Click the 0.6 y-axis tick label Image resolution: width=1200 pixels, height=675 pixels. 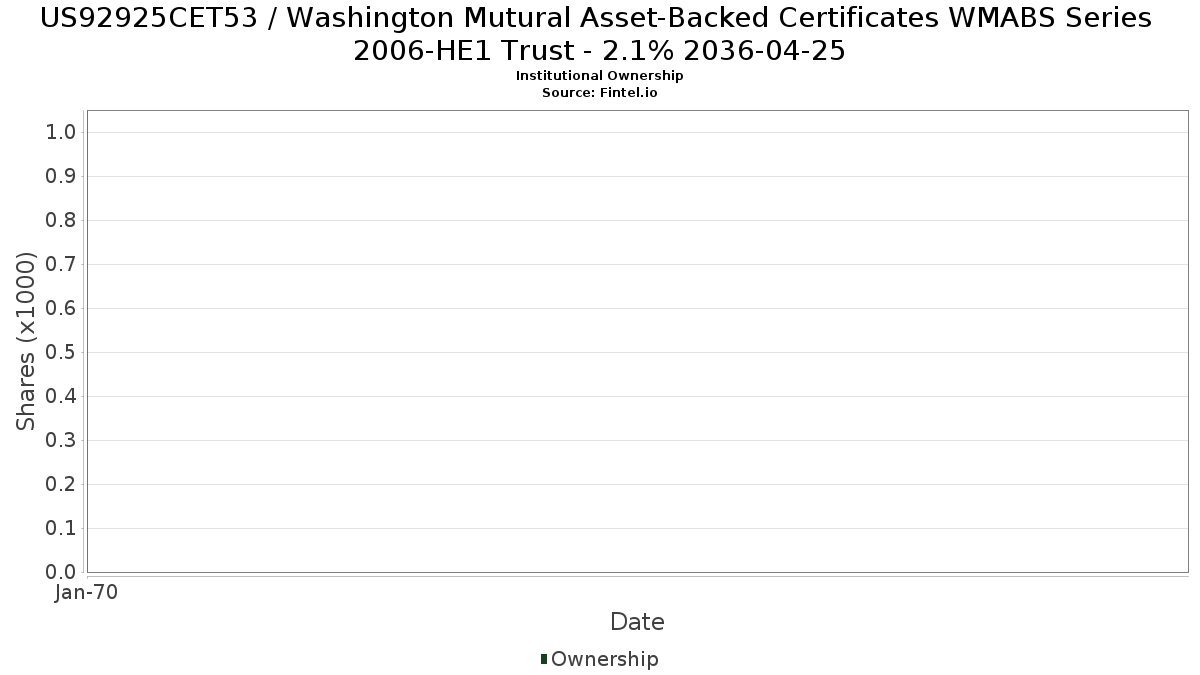[x=61, y=309]
